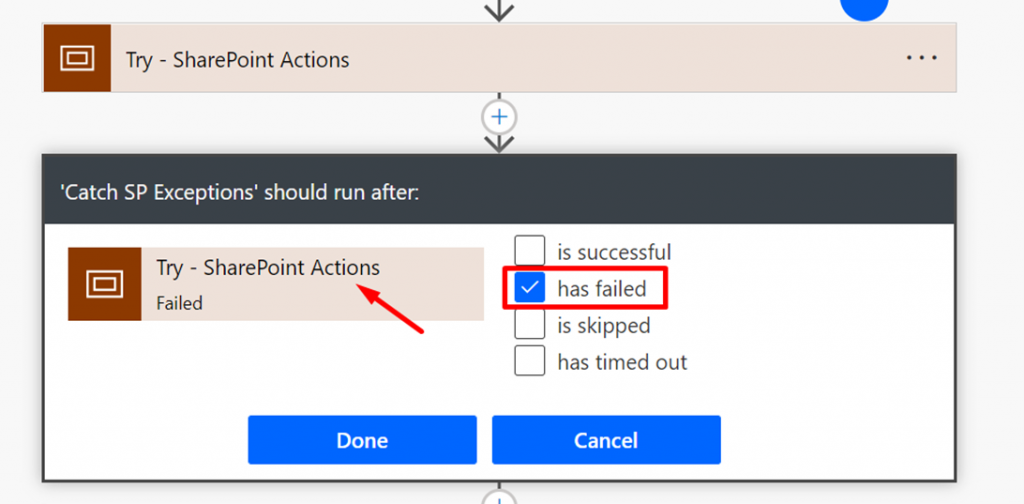Uncheck the 'has failed' checkbox
Image resolution: width=1024 pixels, height=504 pixels.
click(x=530, y=289)
